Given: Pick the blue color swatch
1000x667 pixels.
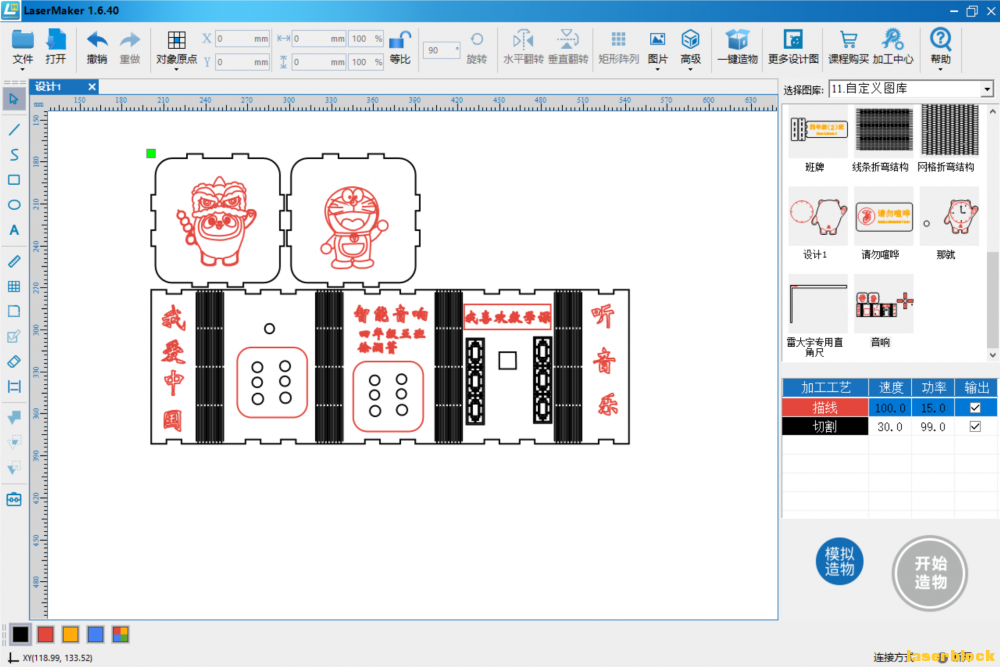Looking at the screenshot, I should (x=95, y=634).
